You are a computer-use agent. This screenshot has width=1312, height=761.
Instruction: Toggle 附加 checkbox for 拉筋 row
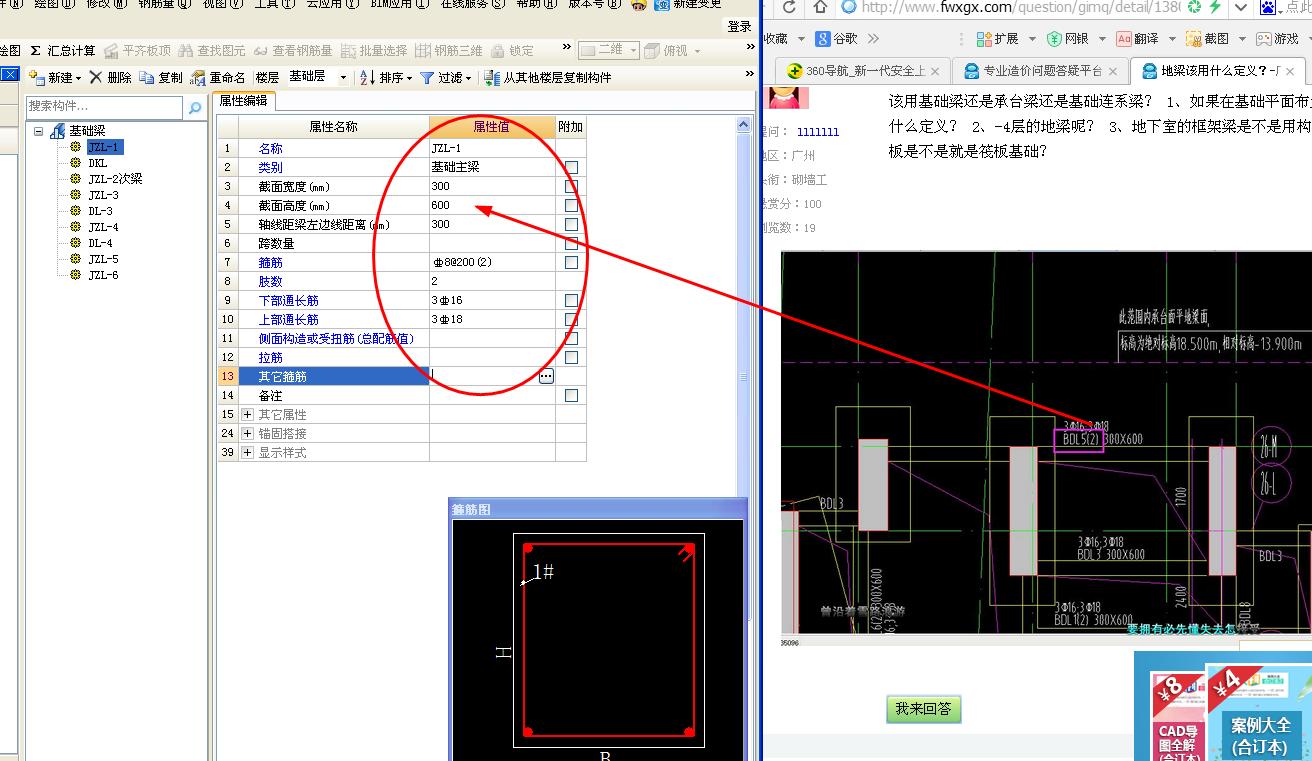pyautogui.click(x=571, y=357)
